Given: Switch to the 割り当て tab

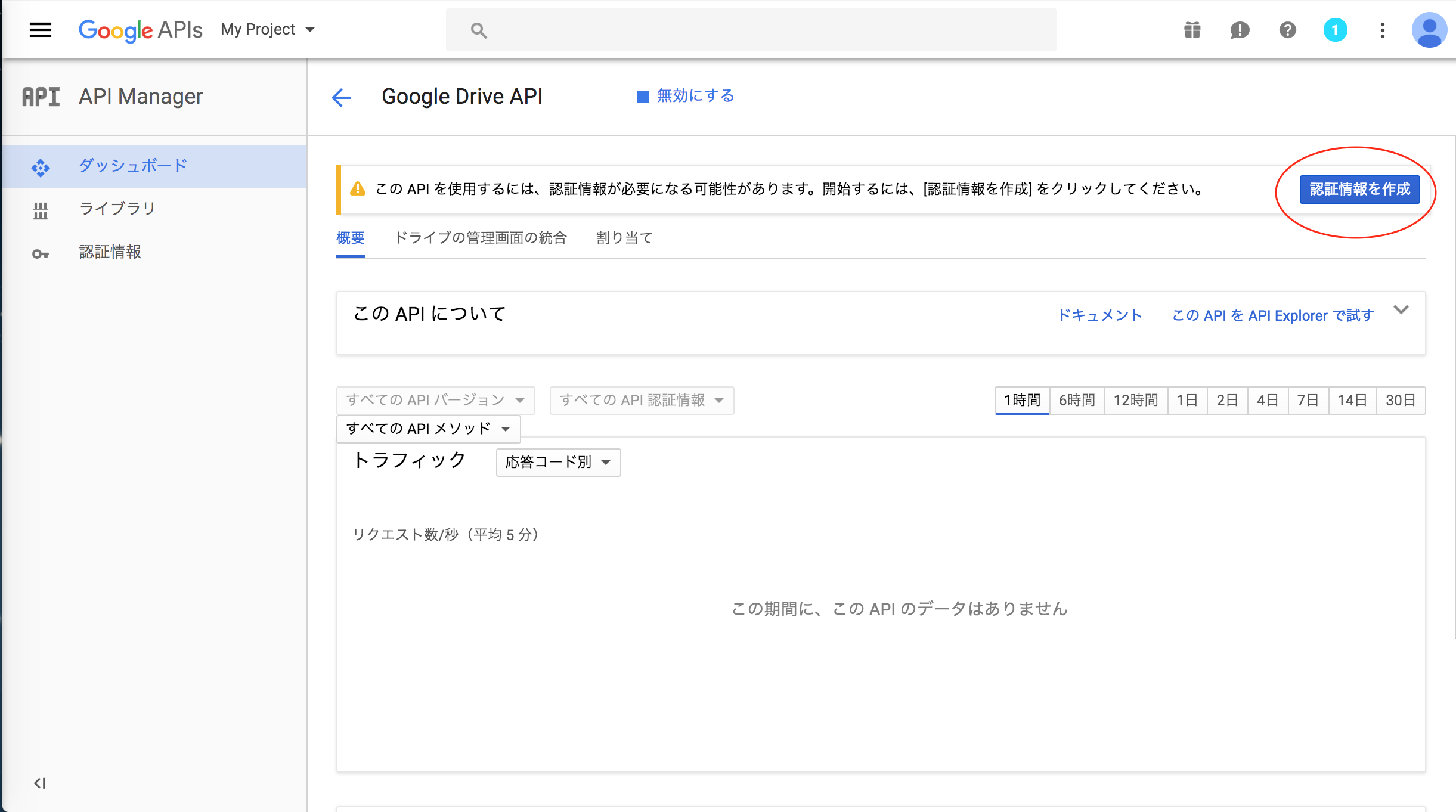Looking at the screenshot, I should point(622,237).
